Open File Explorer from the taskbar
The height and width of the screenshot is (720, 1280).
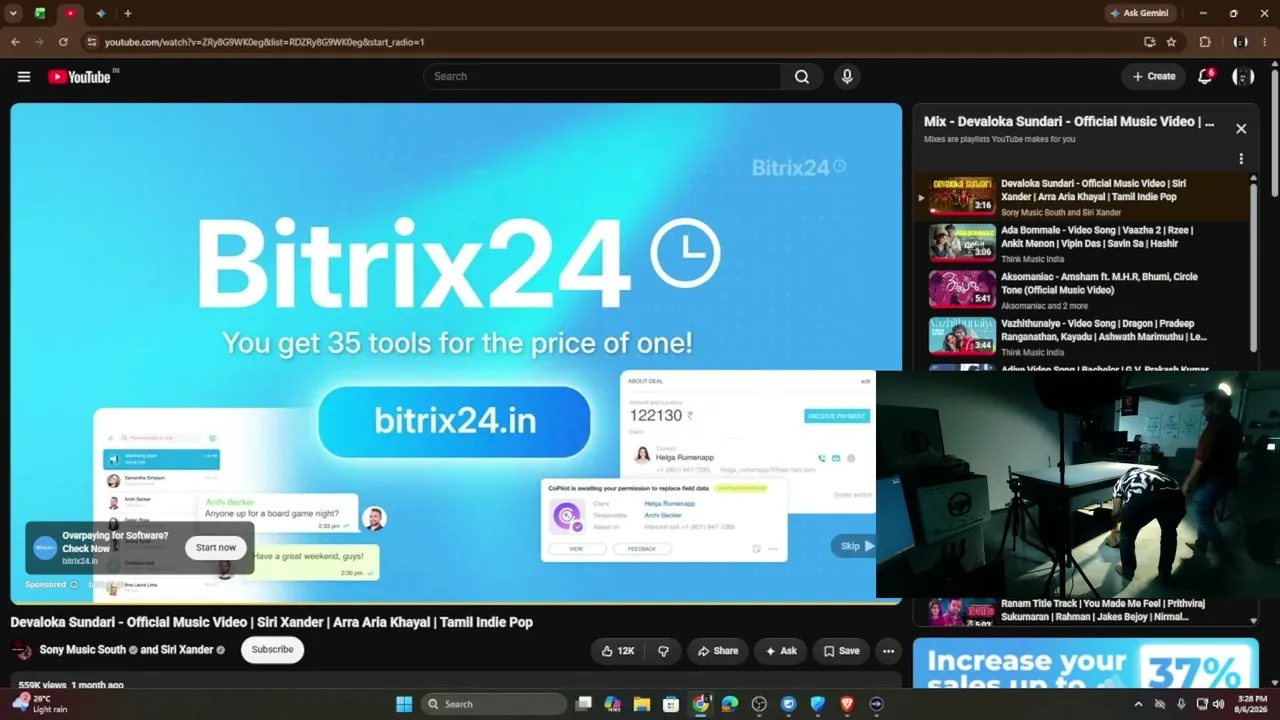click(x=642, y=704)
